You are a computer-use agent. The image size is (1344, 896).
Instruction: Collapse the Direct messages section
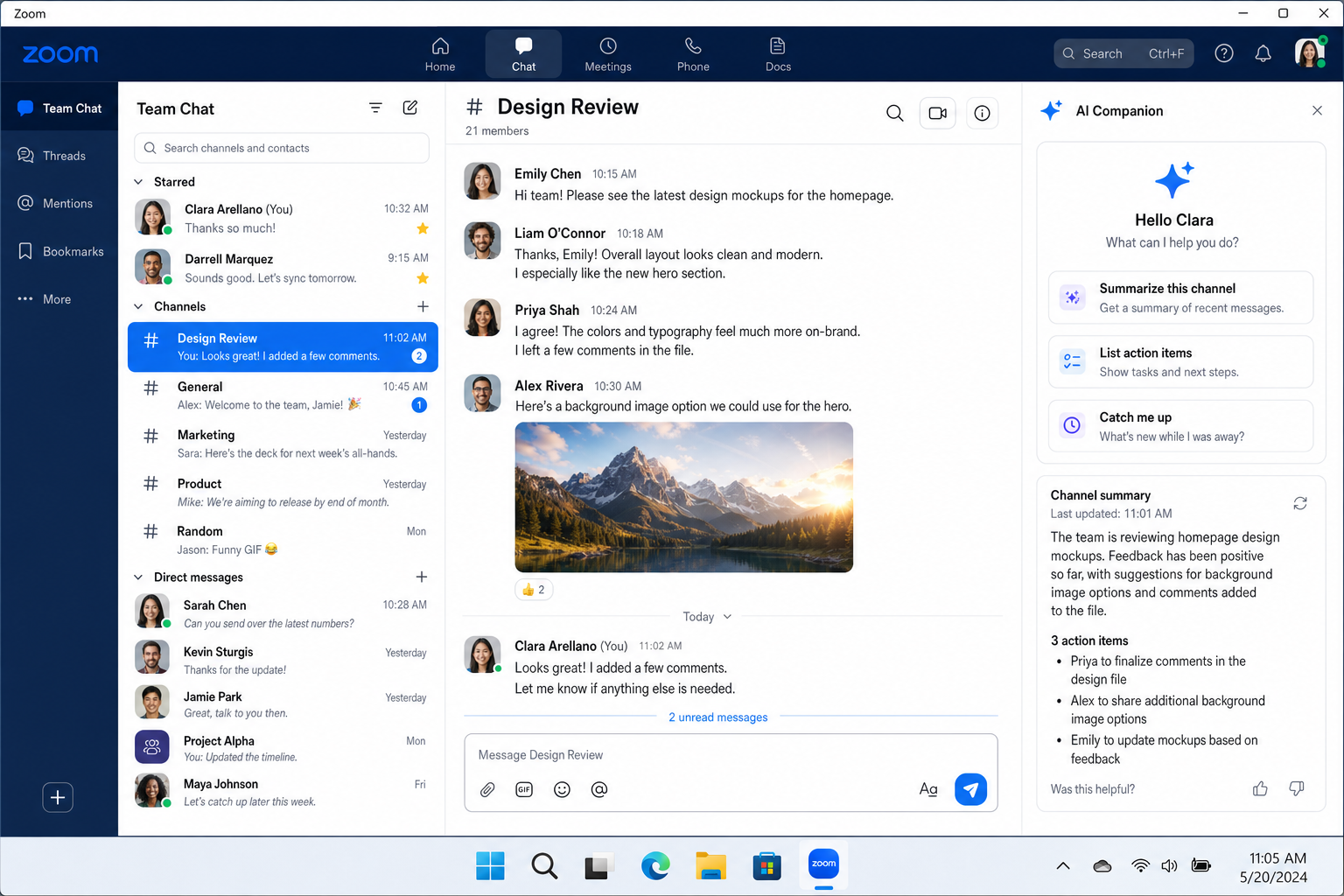coord(138,577)
